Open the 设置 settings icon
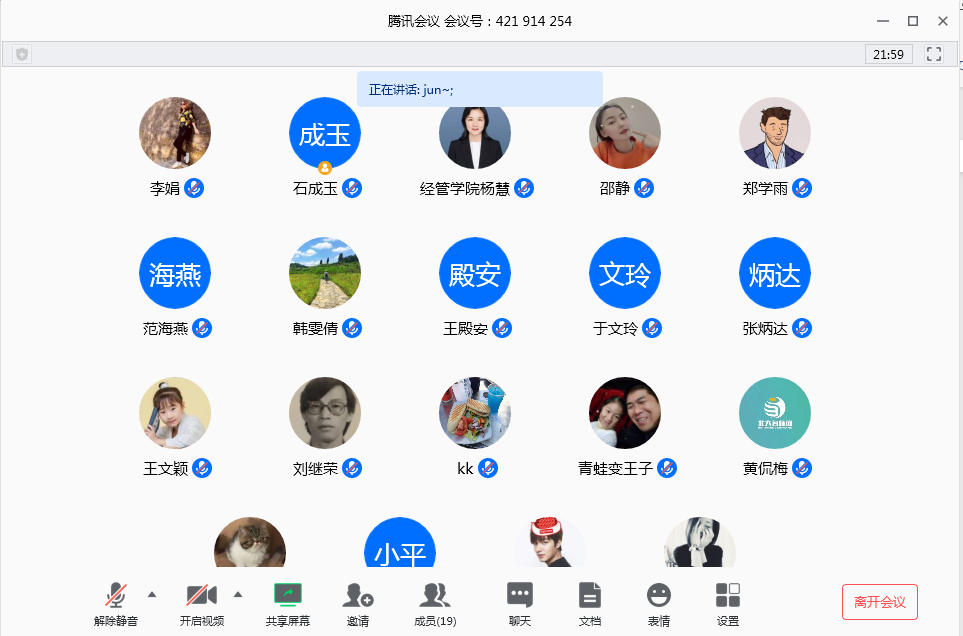 pyautogui.click(x=728, y=604)
